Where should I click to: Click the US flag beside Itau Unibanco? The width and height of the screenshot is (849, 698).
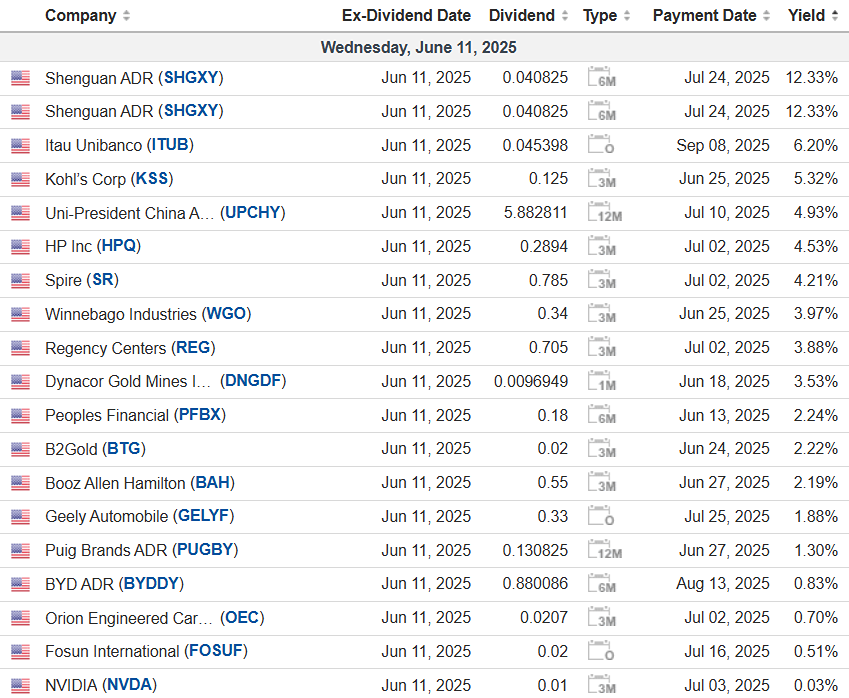[20, 146]
